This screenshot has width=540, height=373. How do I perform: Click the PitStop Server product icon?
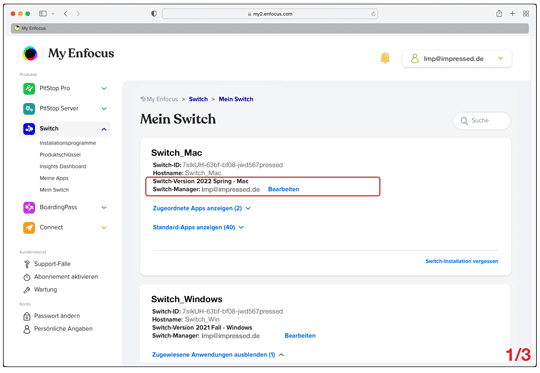pyautogui.click(x=29, y=109)
